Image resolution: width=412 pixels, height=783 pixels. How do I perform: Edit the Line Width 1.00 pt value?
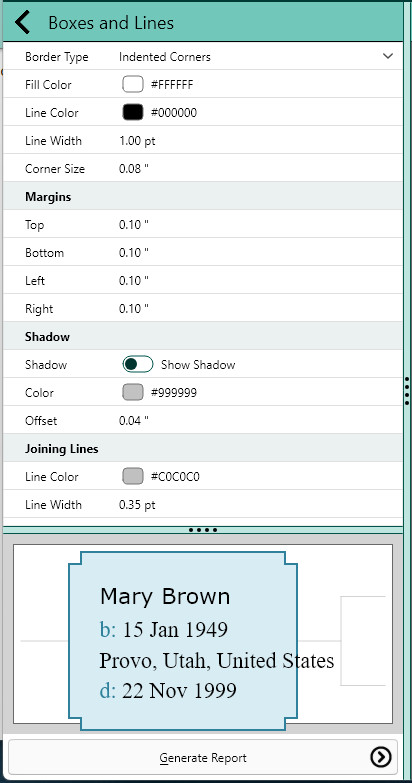[x=137, y=141]
